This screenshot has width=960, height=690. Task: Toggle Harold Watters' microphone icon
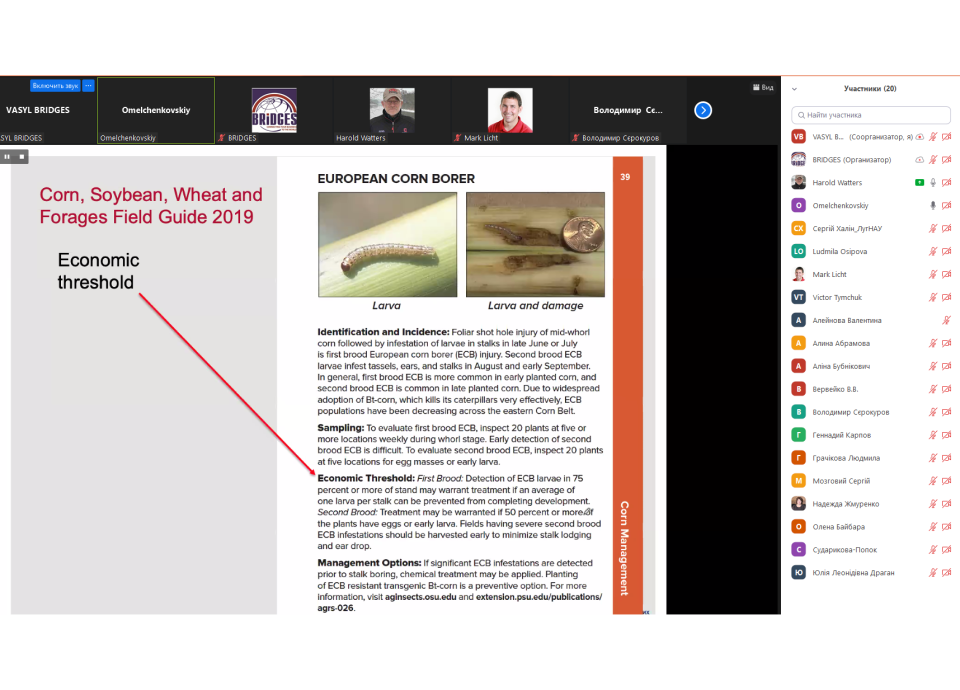point(933,183)
